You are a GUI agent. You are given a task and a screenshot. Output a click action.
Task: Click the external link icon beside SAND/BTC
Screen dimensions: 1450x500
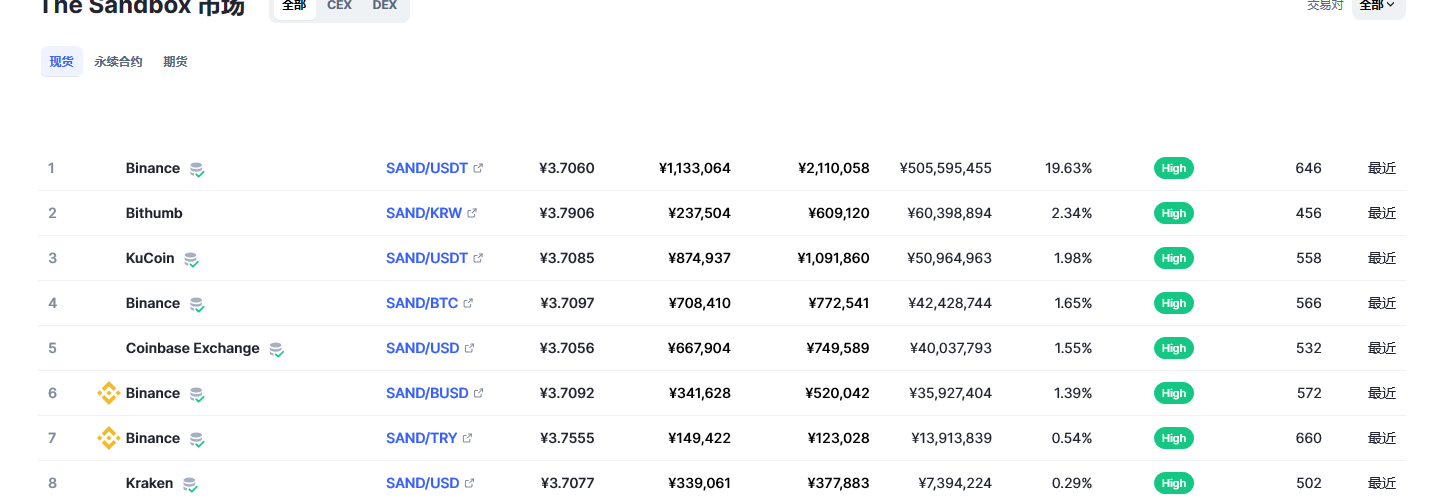(x=468, y=303)
